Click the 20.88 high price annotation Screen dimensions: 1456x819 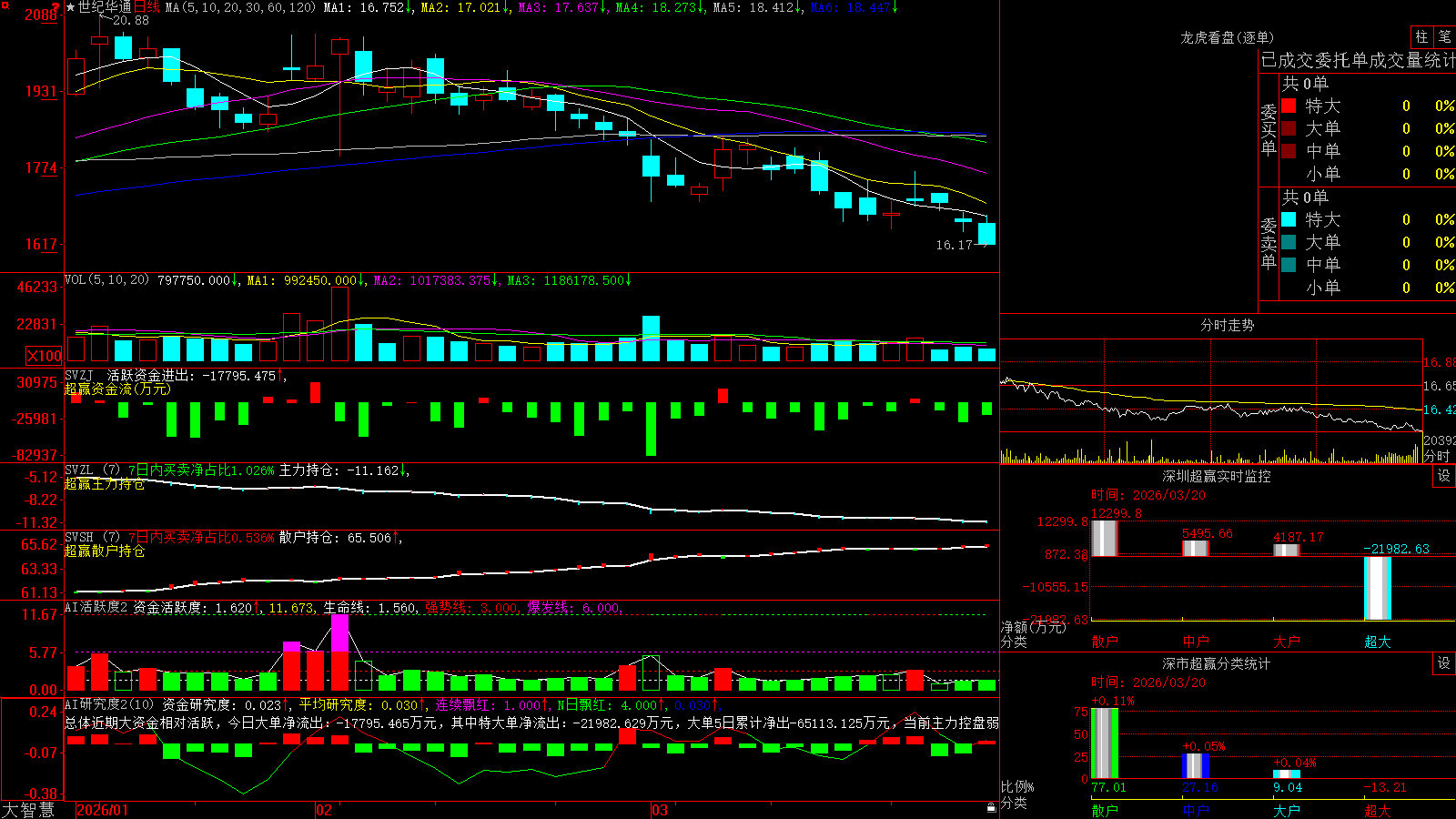coord(130,20)
